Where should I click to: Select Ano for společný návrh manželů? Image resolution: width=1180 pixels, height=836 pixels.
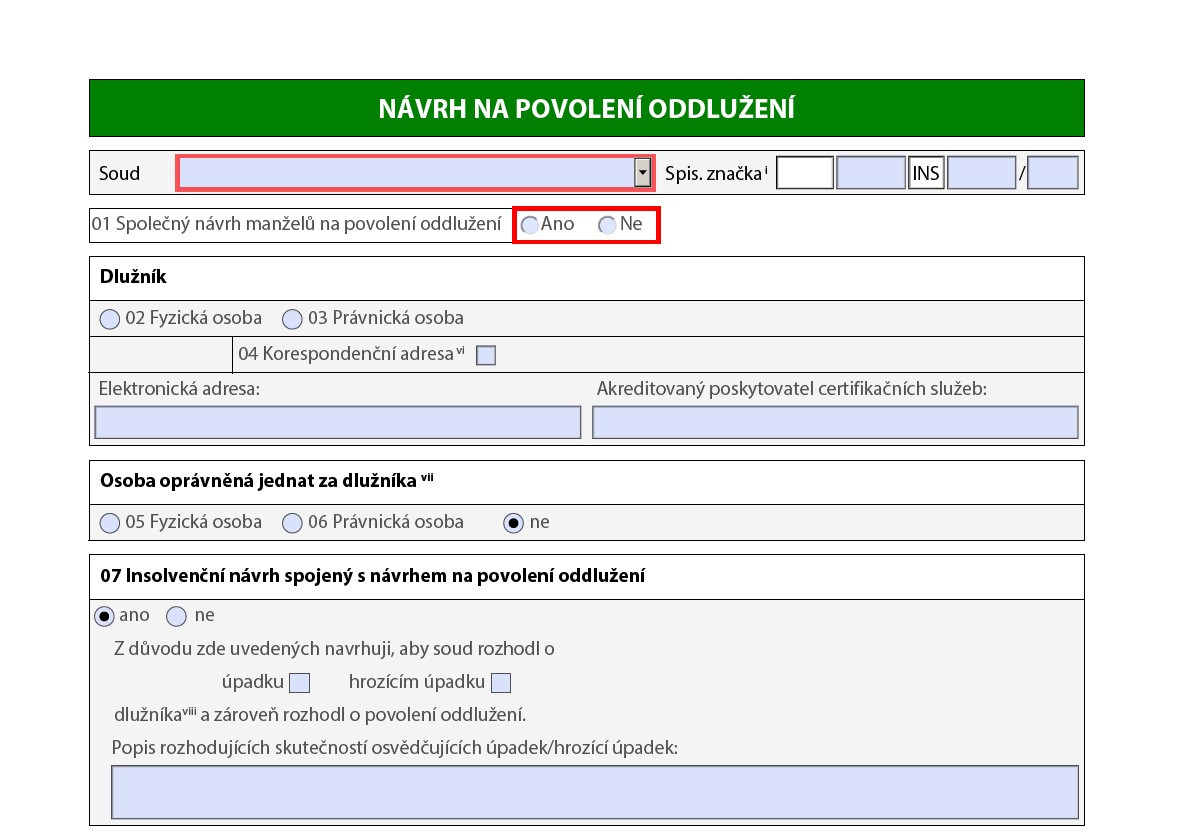530,225
